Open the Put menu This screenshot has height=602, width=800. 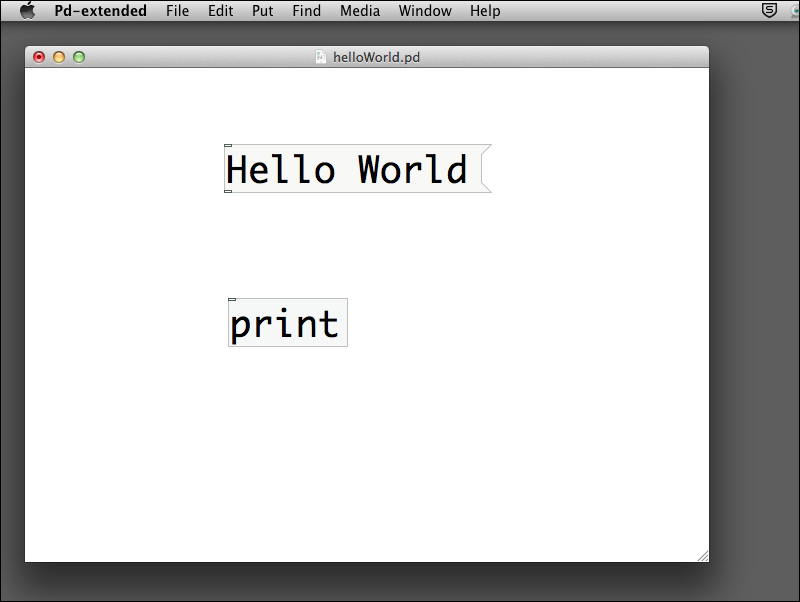pos(262,11)
